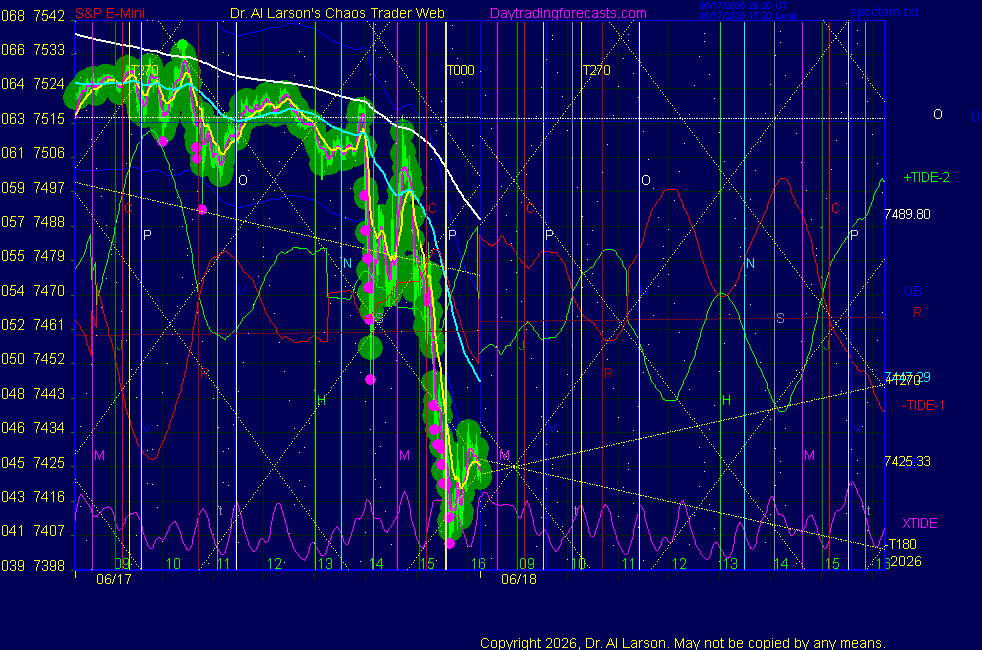
Task: Click the 'spcctom.txt' file name label
Action: pyautogui.click(x=884, y=12)
